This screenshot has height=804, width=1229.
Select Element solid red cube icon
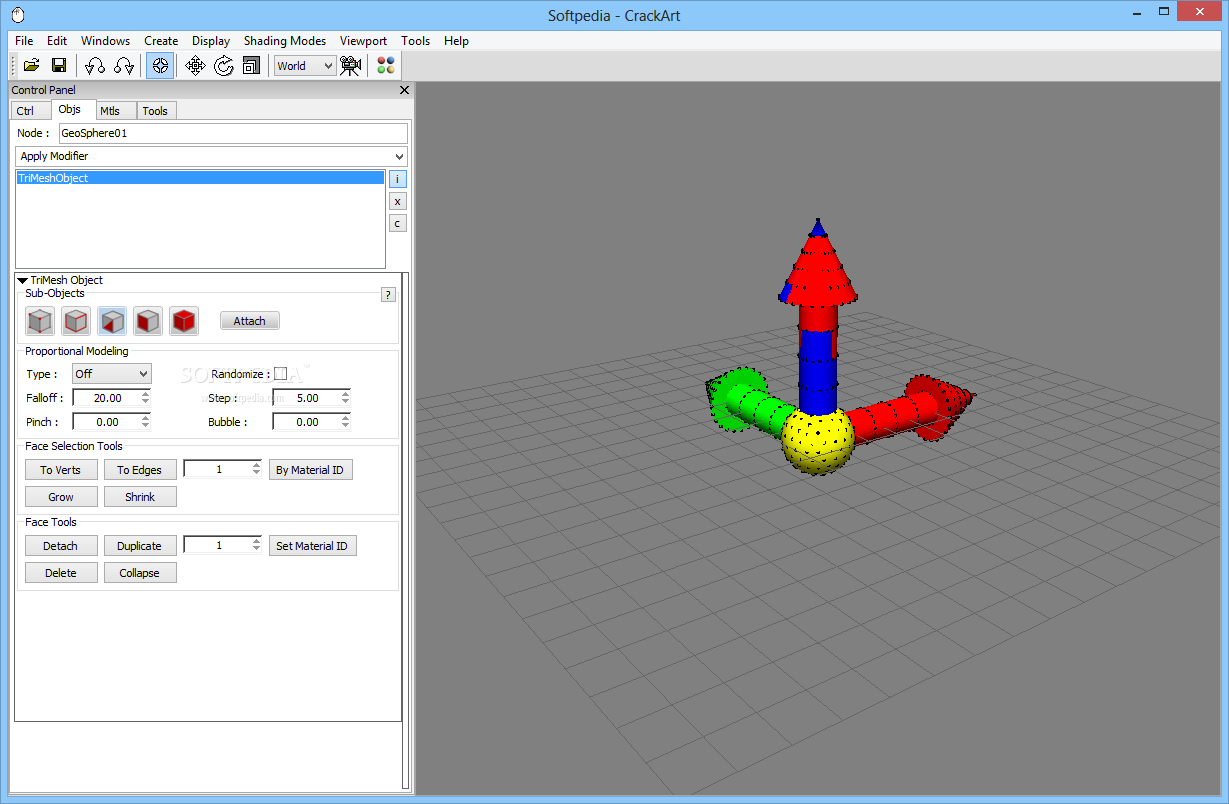pos(184,321)
